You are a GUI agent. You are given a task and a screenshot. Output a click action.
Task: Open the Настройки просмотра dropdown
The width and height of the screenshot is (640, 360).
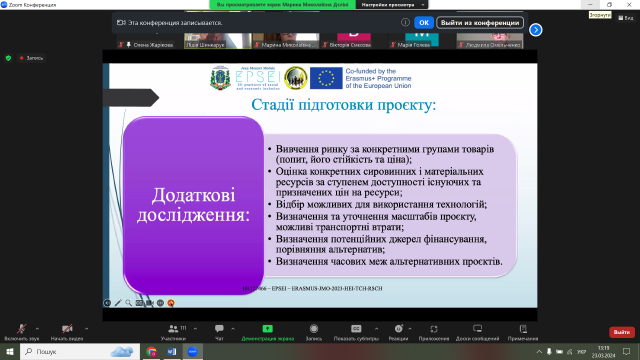click(392, 4)
